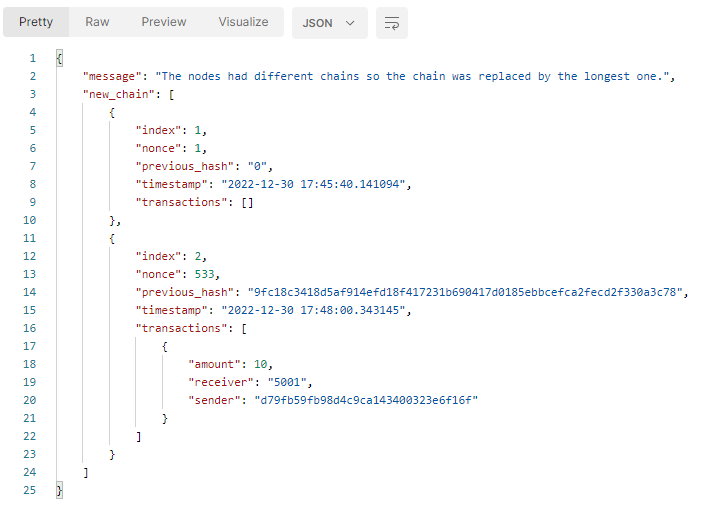The height and width of the screenshot is (508, 707).
Task: Click the amount value 10
Action: (260, 364)
